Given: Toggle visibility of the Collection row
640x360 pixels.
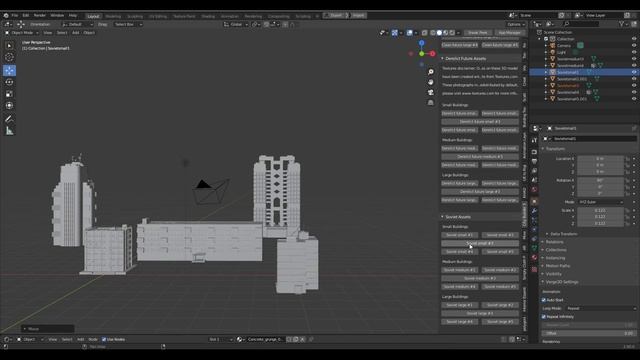Looking at the screenshot, I should point(634,39).
